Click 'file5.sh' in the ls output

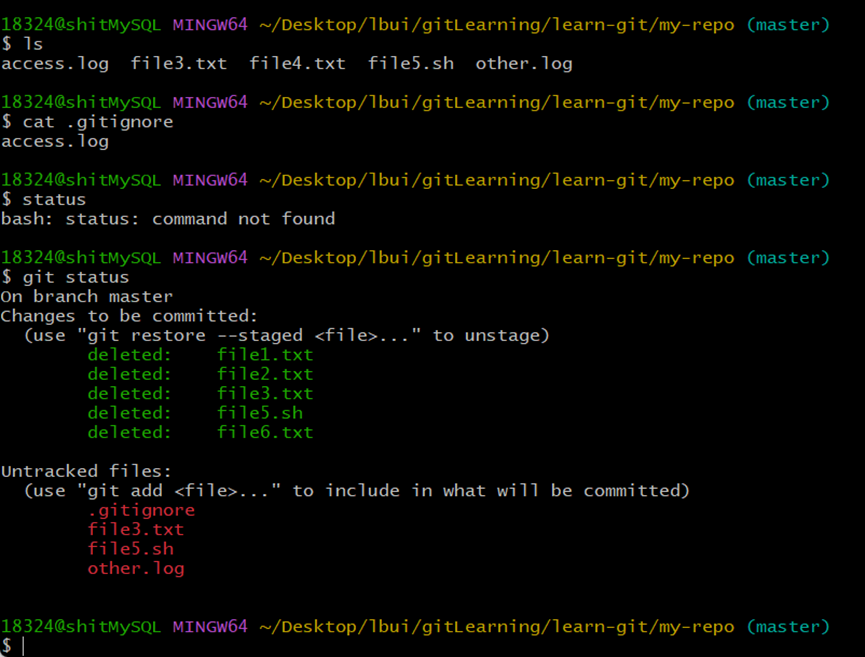(x=411, y=64)
